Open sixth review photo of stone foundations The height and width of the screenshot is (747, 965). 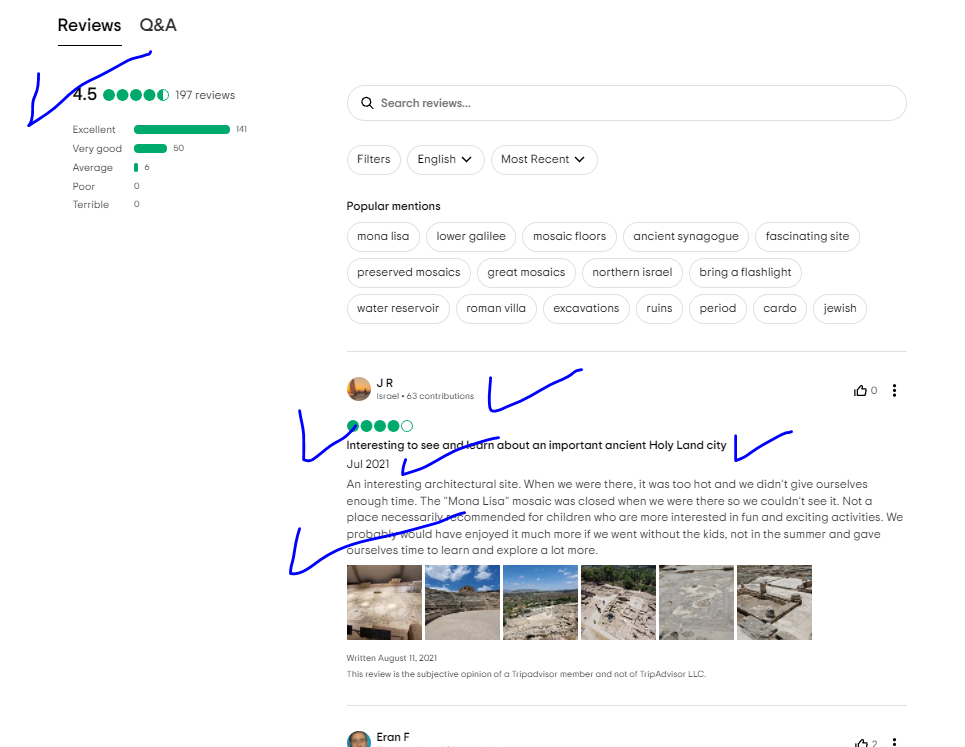774,602
